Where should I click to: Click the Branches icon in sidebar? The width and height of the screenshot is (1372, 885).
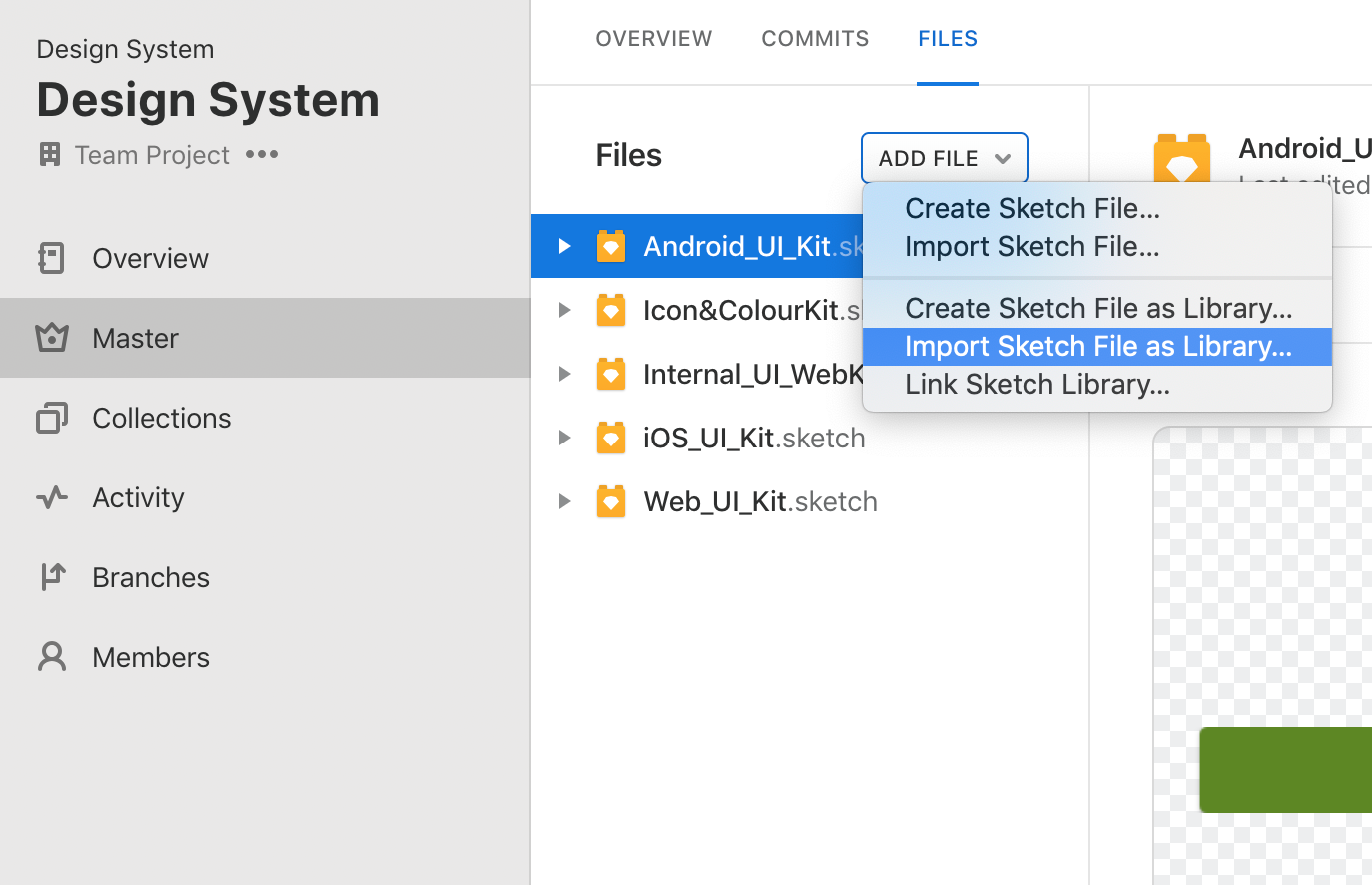pyautogui.click(x=51, y=577)
